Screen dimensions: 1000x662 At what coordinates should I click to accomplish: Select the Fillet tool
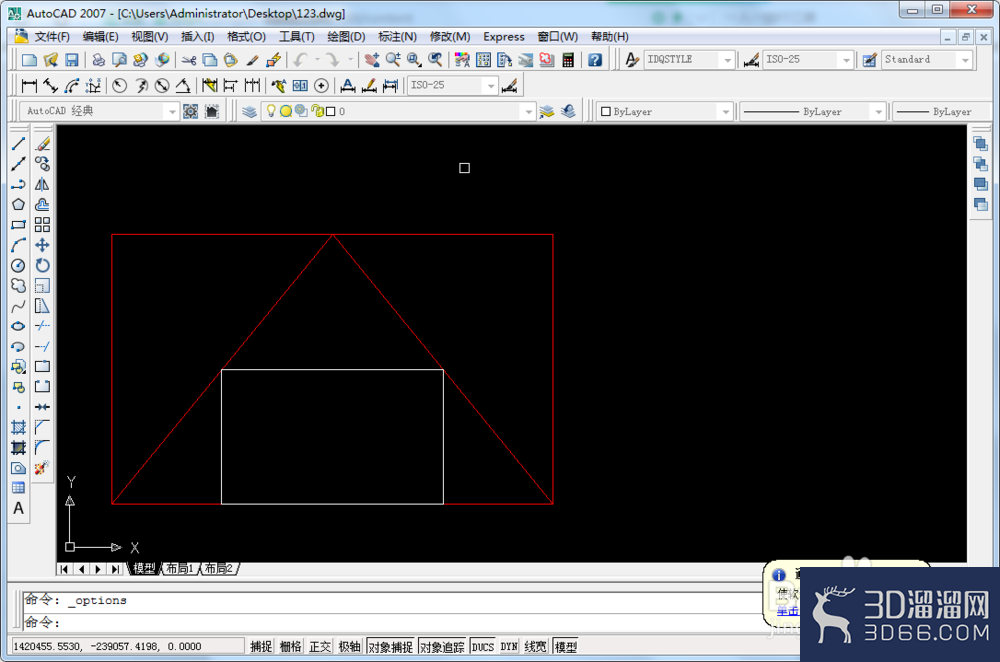(42, 448)
